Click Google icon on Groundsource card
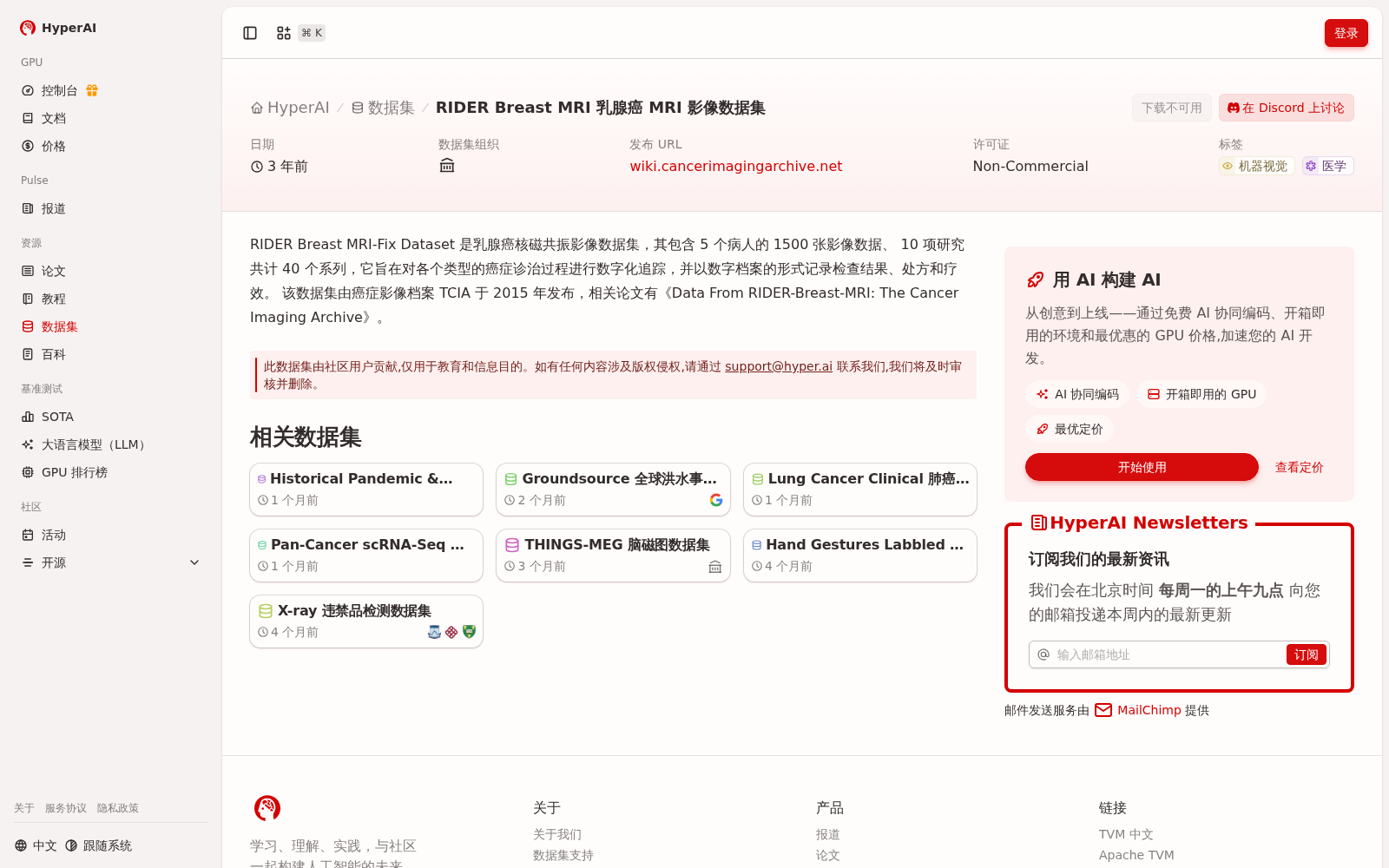1389x868 pixels. pos(716,500)
